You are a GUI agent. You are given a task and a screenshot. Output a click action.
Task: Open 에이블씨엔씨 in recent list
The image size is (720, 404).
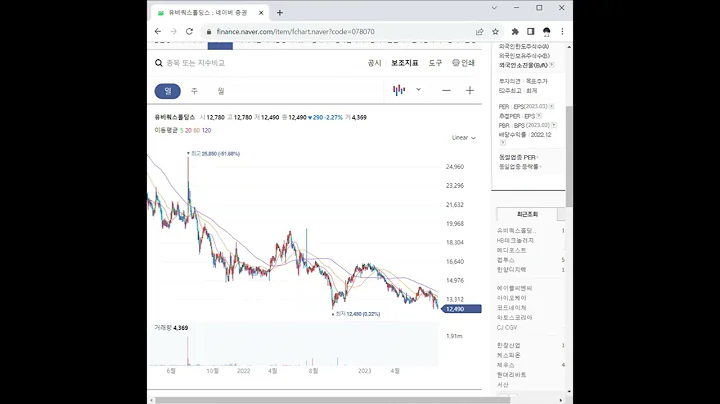(x=514, y=288)
